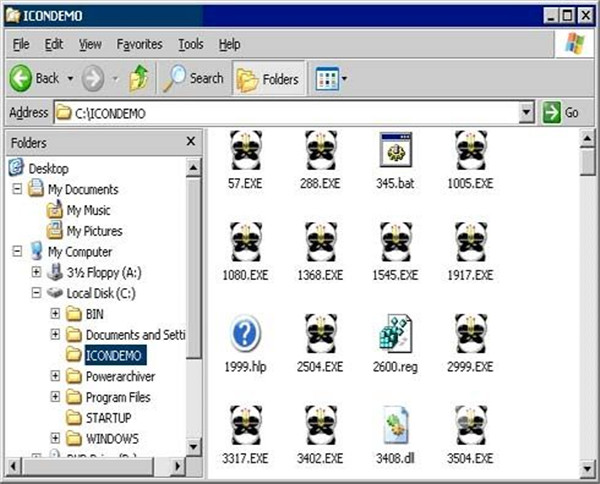Screen dimensions: 600x484
Task: Close the Folders side pane
Action: (190, 143)
